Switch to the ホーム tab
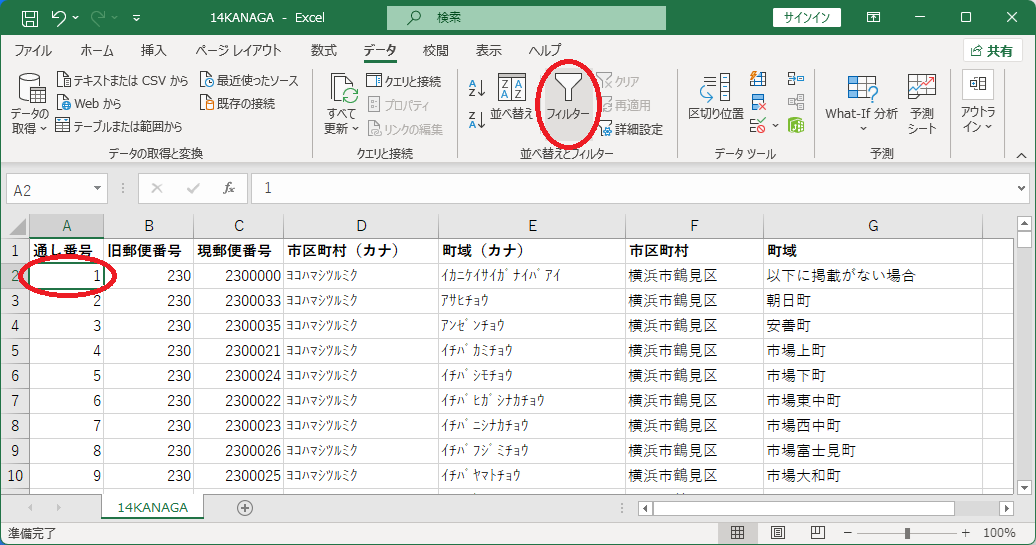 [97, 50]
